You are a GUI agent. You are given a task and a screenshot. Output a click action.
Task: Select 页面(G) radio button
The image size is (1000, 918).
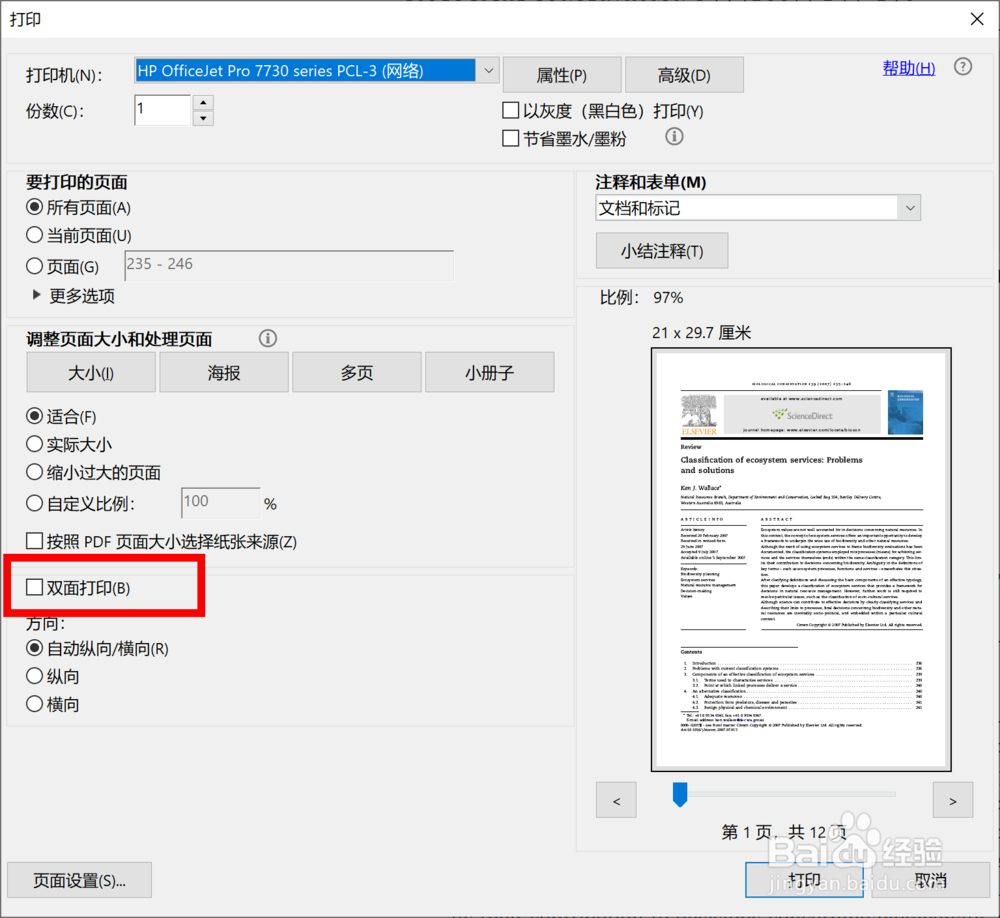click(x=34, y=265)
